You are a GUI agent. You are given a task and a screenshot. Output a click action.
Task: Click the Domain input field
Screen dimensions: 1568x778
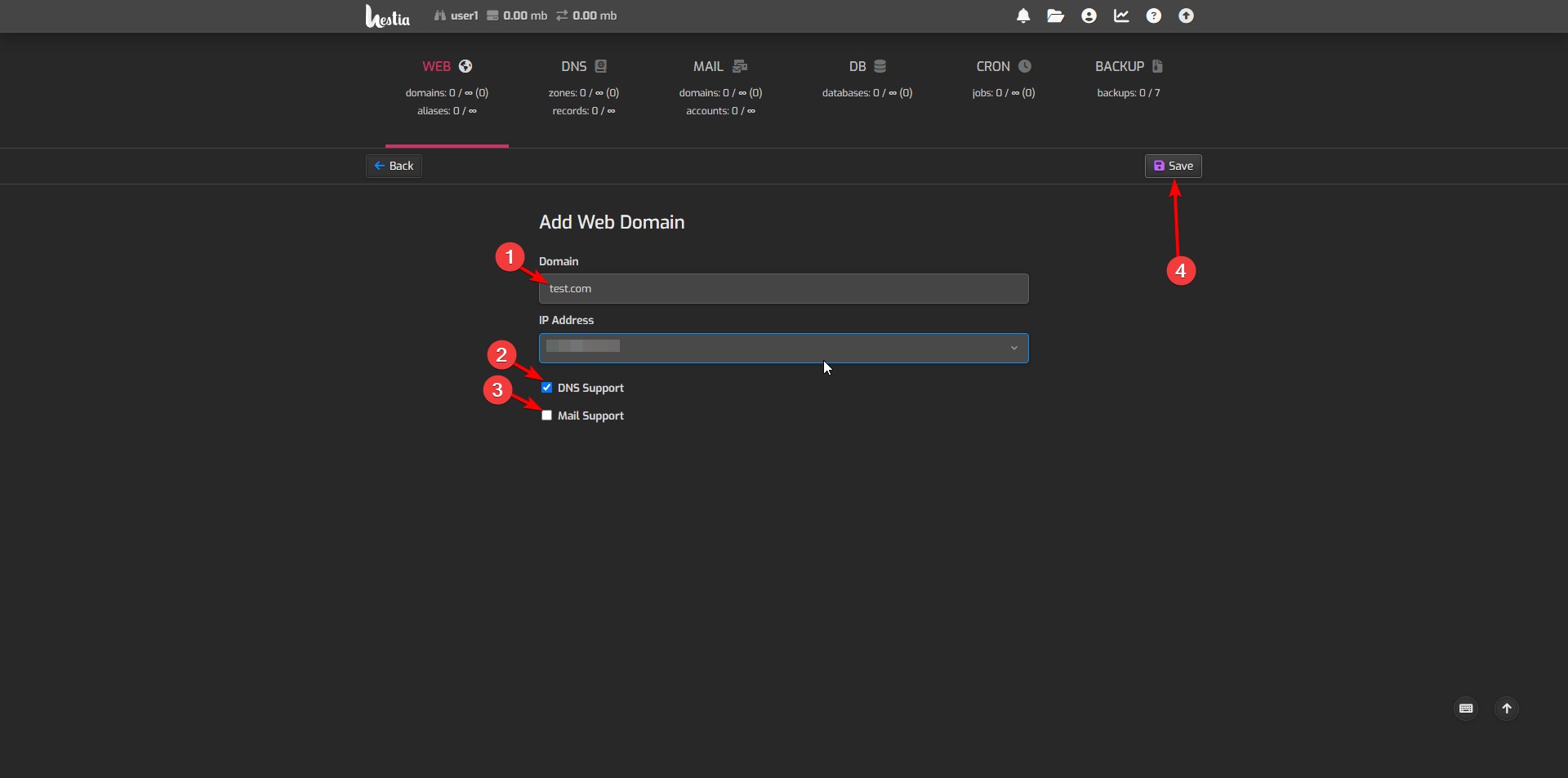(783, 289)
